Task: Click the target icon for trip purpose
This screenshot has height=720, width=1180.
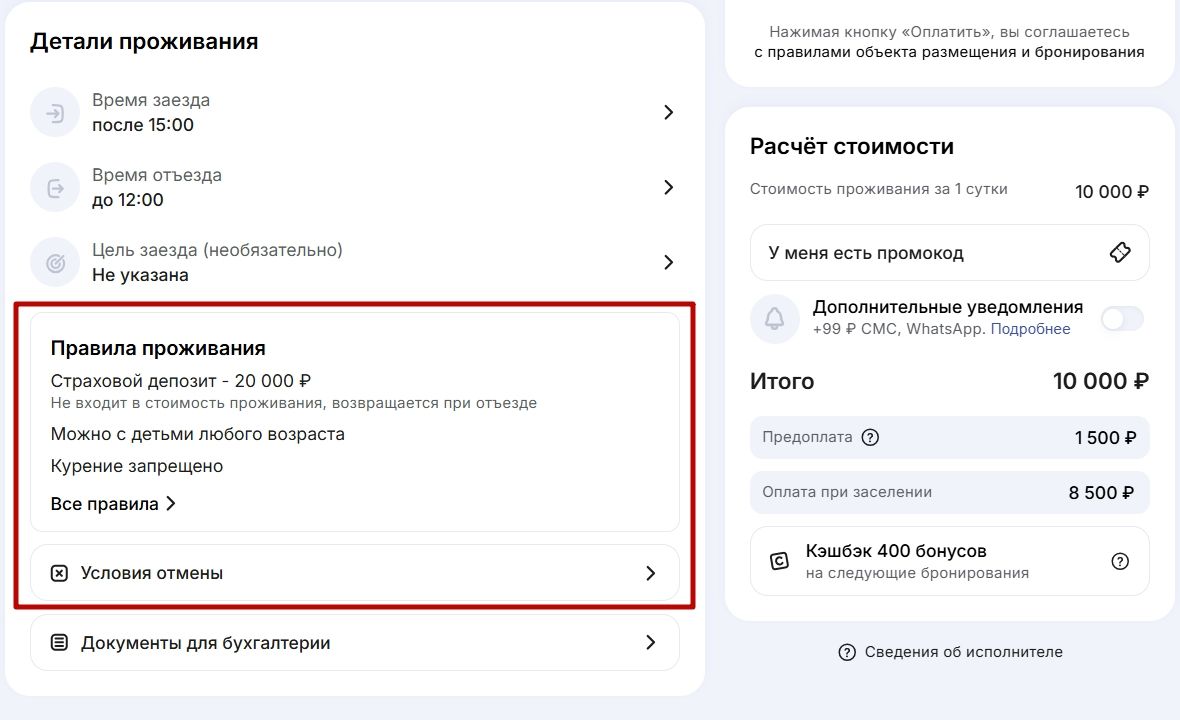Action: point(55,263)
